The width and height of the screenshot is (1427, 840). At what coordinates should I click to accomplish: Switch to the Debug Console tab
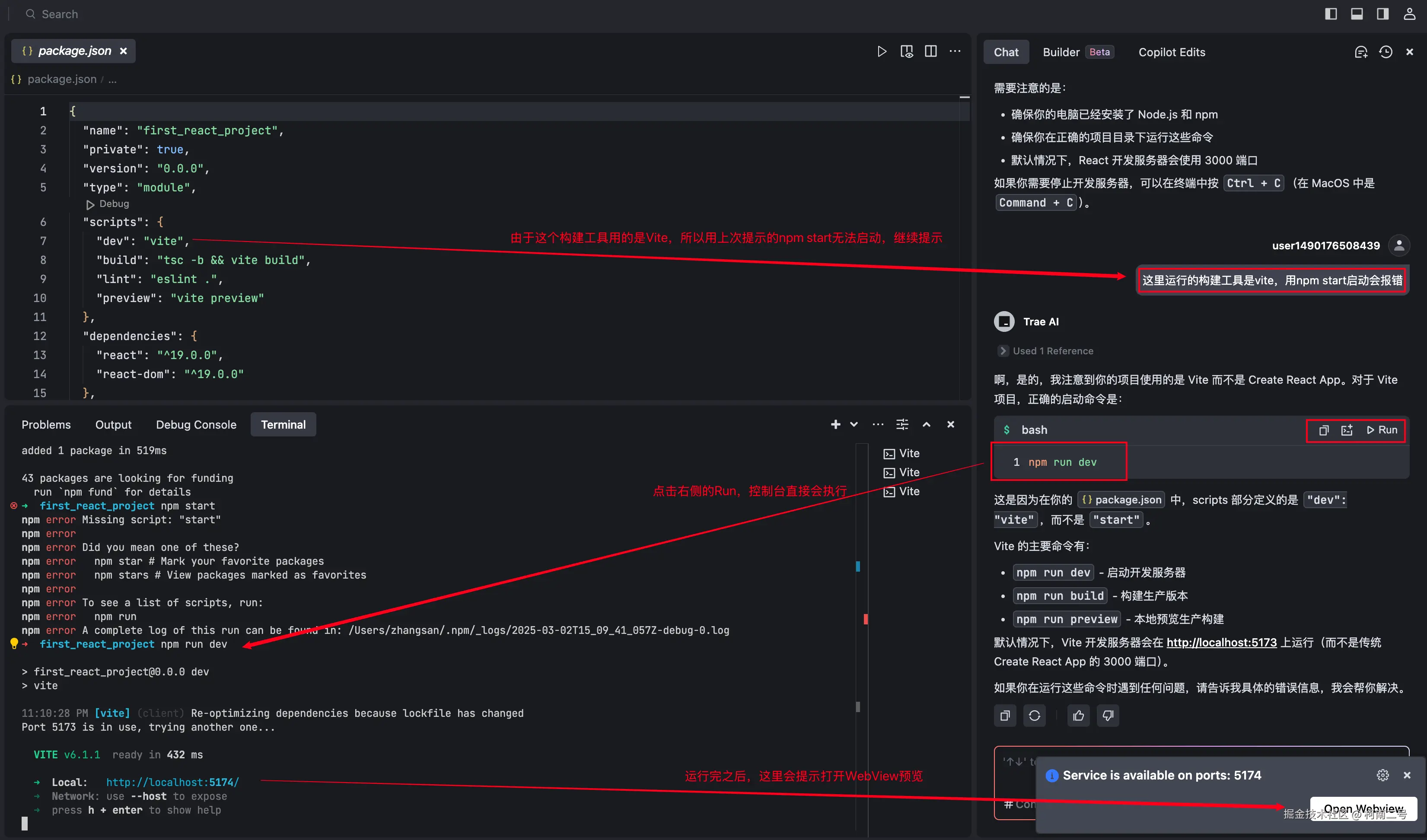point(196,424)
